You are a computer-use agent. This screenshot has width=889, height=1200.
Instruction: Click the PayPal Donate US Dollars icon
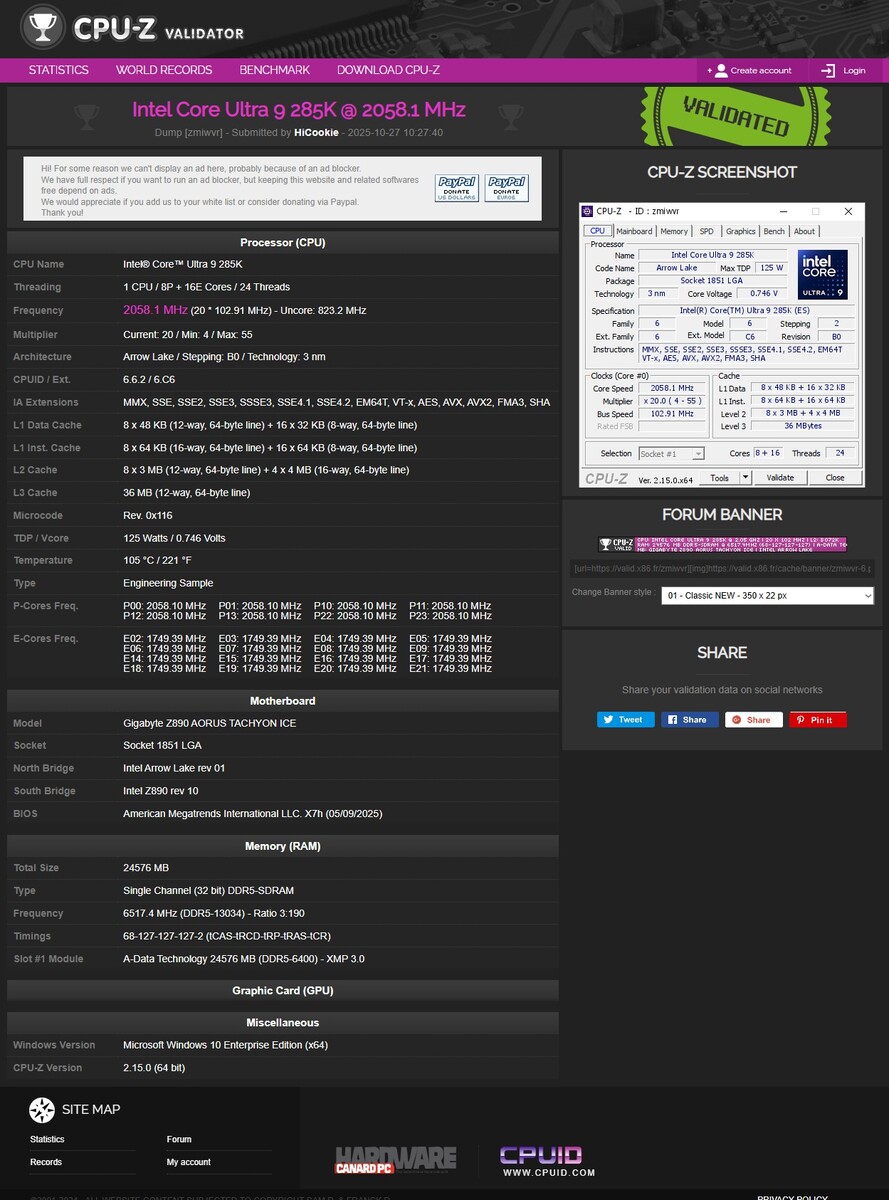[x=456, y=188]
